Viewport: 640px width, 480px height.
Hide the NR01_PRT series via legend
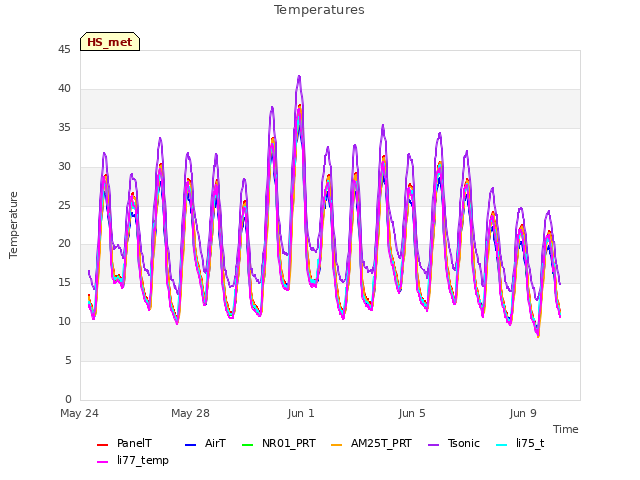pos(279,444)
